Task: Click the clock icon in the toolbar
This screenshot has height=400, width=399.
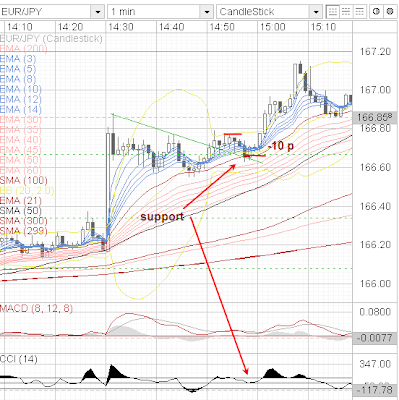Action: (376, 12)
